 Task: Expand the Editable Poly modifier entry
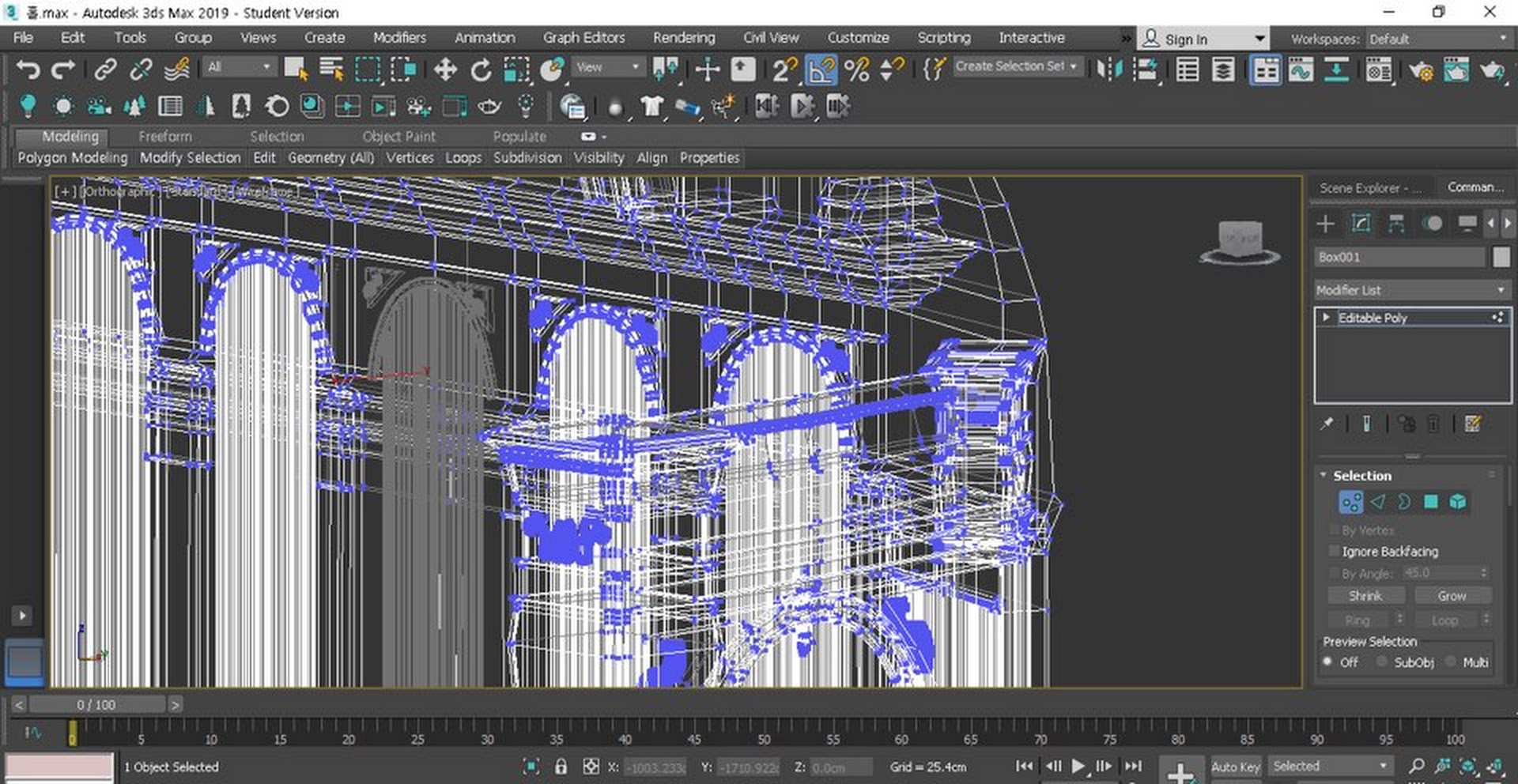(1326, 317)
